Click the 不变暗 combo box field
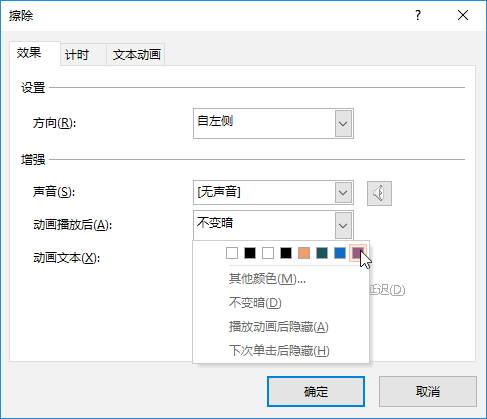487x419 pixels. coord(273,225)
